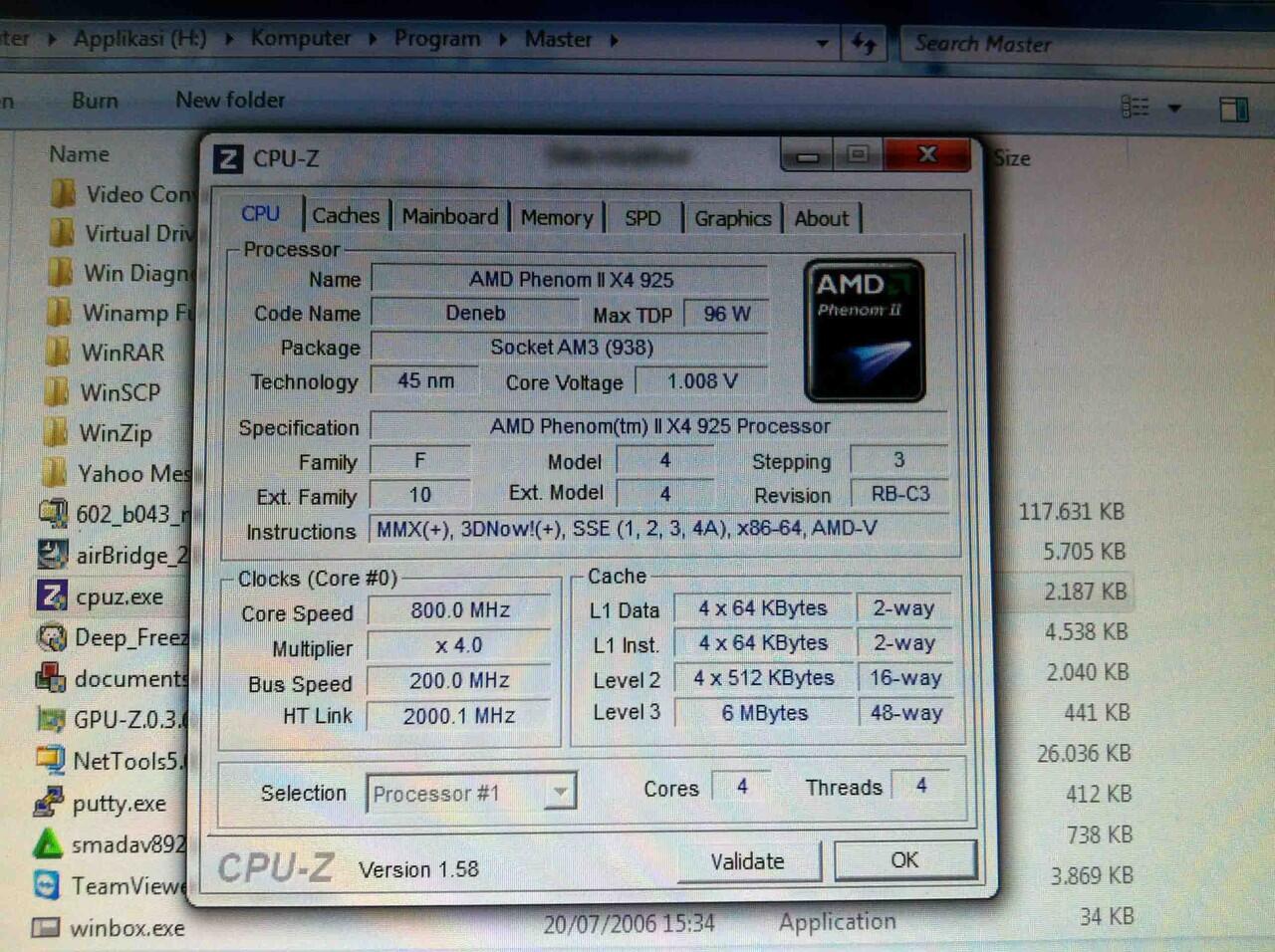1275x952 pixels.
Task: Select the GPU-Z.0.3 file icon
Action: pyautogui.click(x=50, y=719)
